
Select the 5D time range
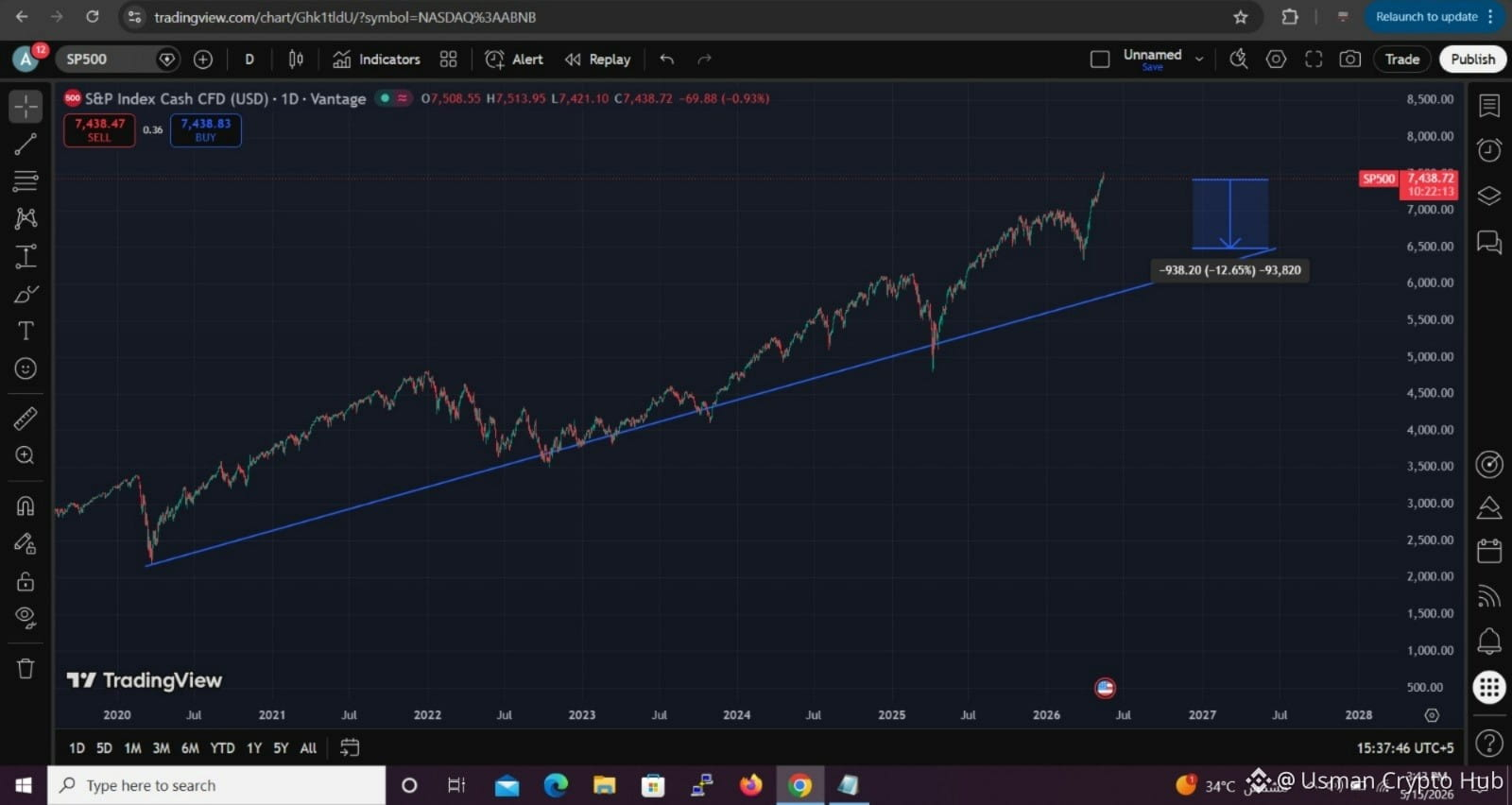[104, 747]
